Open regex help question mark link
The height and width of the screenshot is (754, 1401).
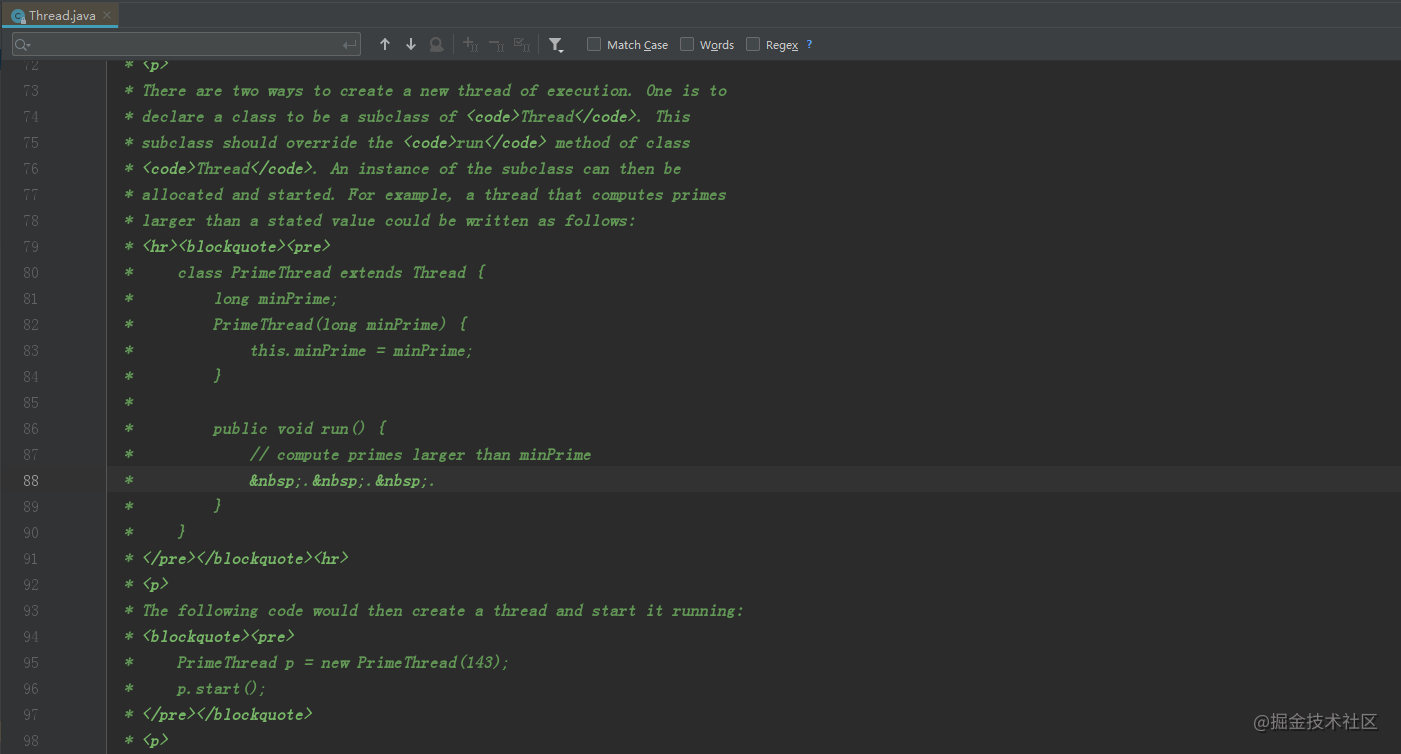pos(809,44)
